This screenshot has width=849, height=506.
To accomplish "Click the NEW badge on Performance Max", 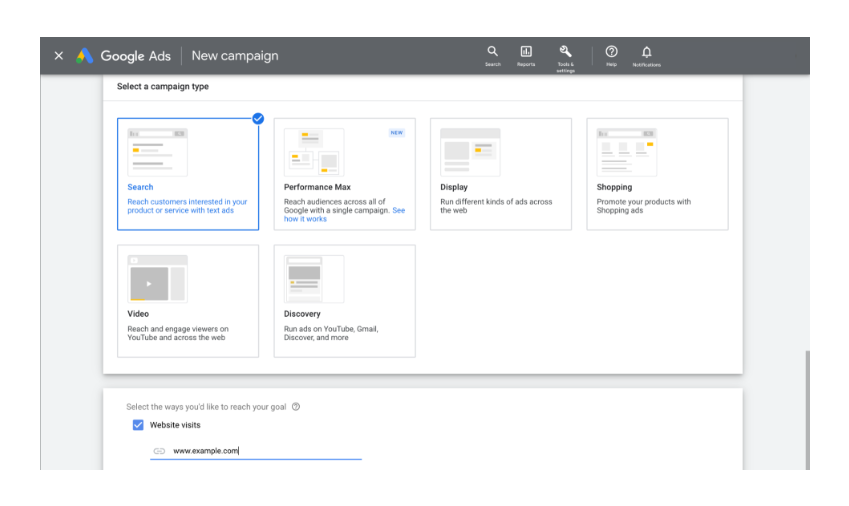I will pyautogui.click(x=397, y=133).
